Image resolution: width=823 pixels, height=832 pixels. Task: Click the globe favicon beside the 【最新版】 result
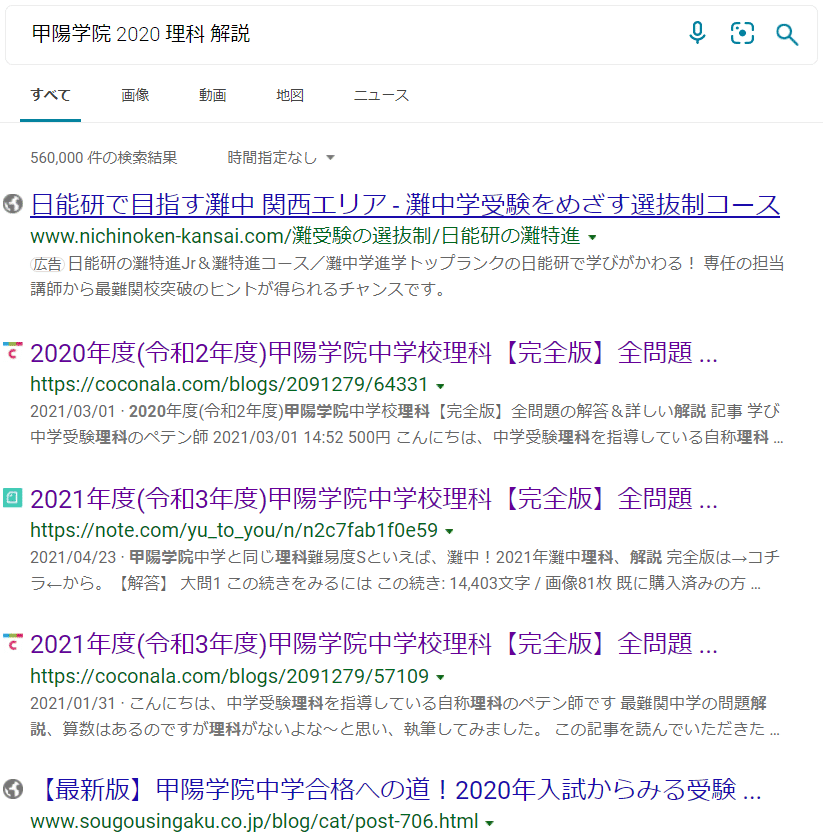pyautogui.click(x=13, y=788)
